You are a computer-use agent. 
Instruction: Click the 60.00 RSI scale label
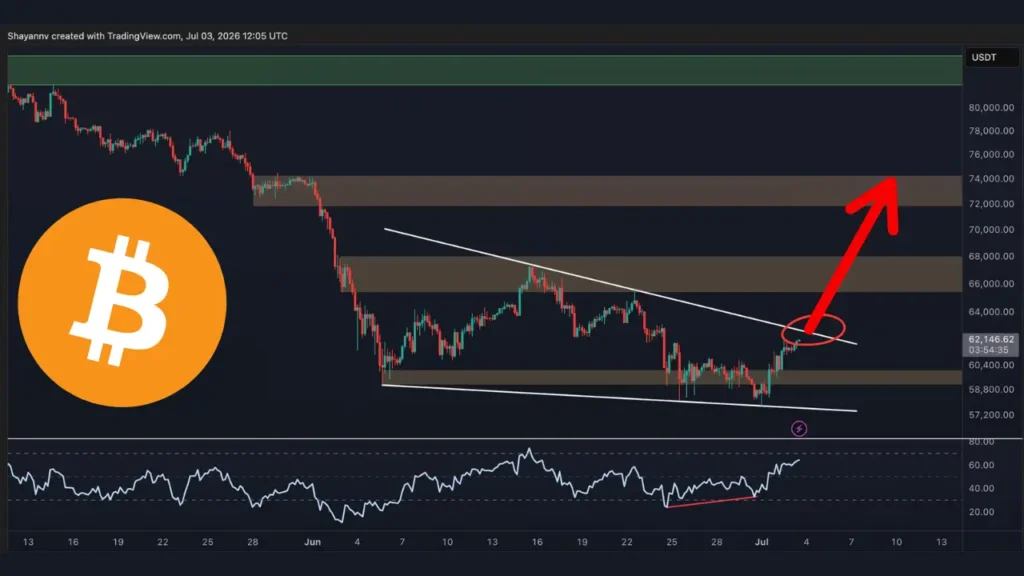click(x=982, y=465)
